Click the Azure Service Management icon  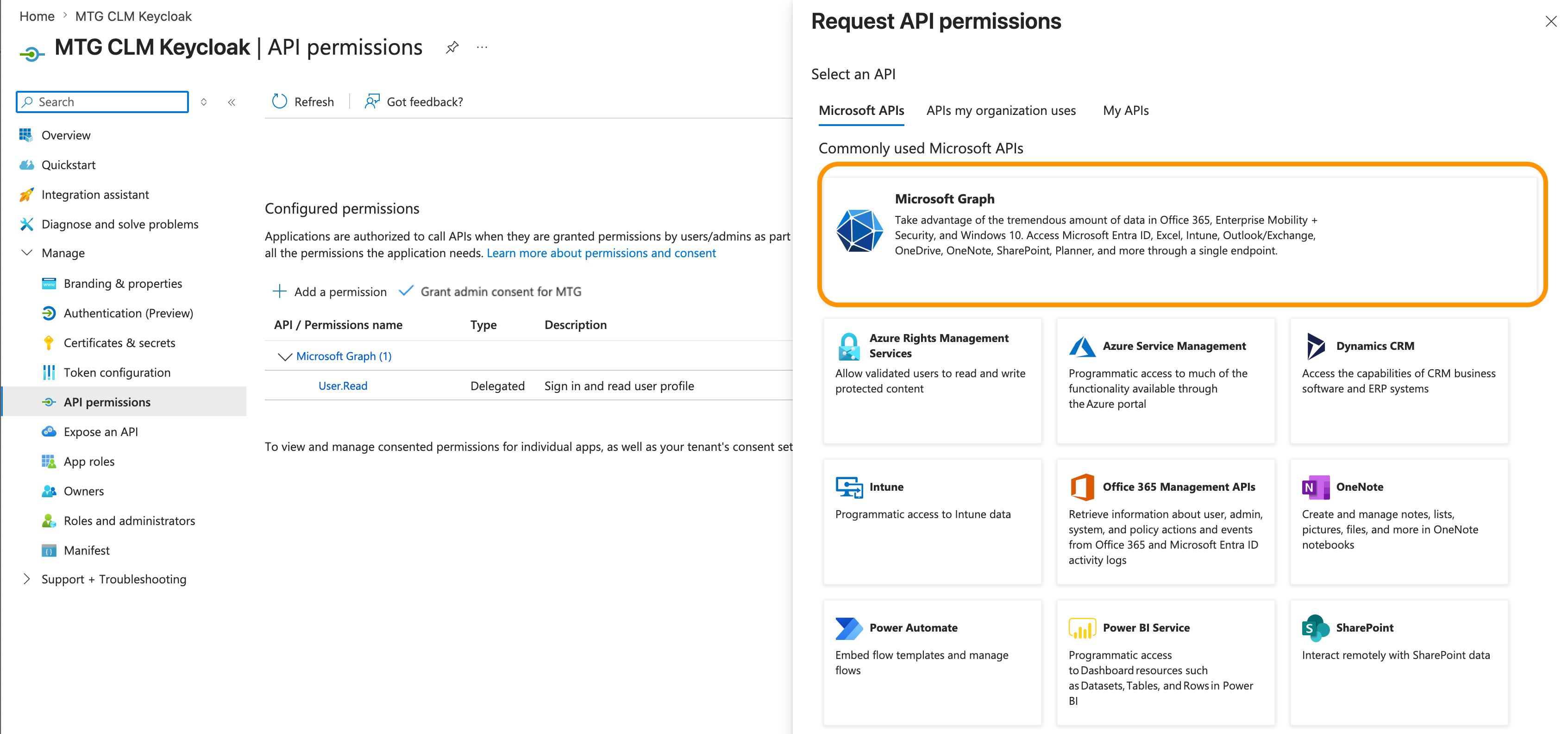pyautogui.click(x=1082, y=346)
